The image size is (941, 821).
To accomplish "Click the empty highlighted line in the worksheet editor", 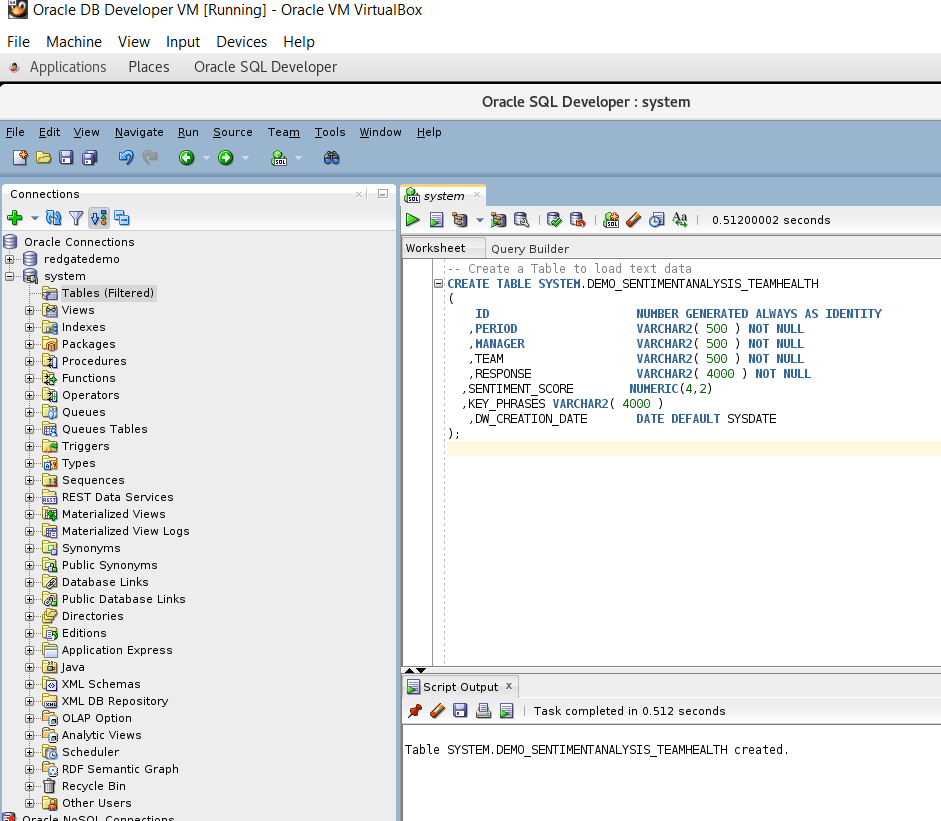I will (694, 449).
